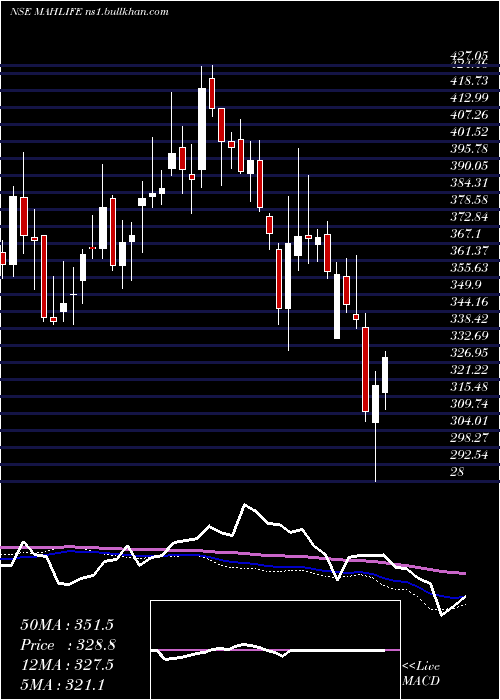
Task: Click the Price : 328.8 readout
Action: 68,645
